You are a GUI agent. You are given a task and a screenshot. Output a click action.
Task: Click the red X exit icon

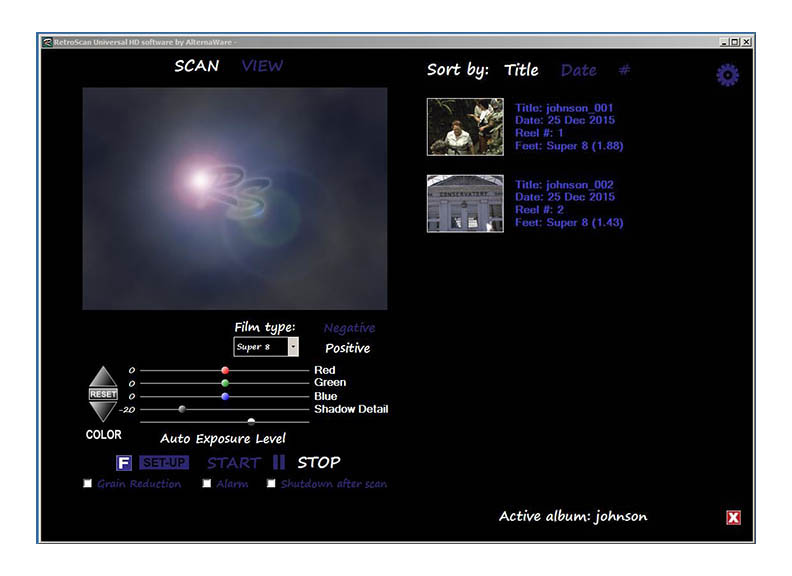coord(733,517)
